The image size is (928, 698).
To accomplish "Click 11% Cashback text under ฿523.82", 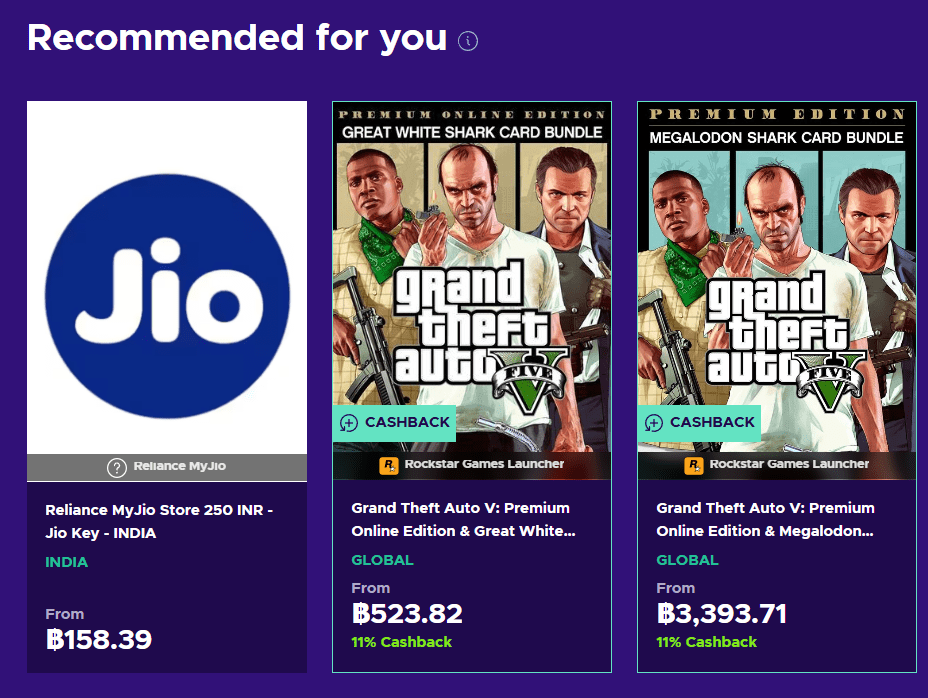I will 402,642.
